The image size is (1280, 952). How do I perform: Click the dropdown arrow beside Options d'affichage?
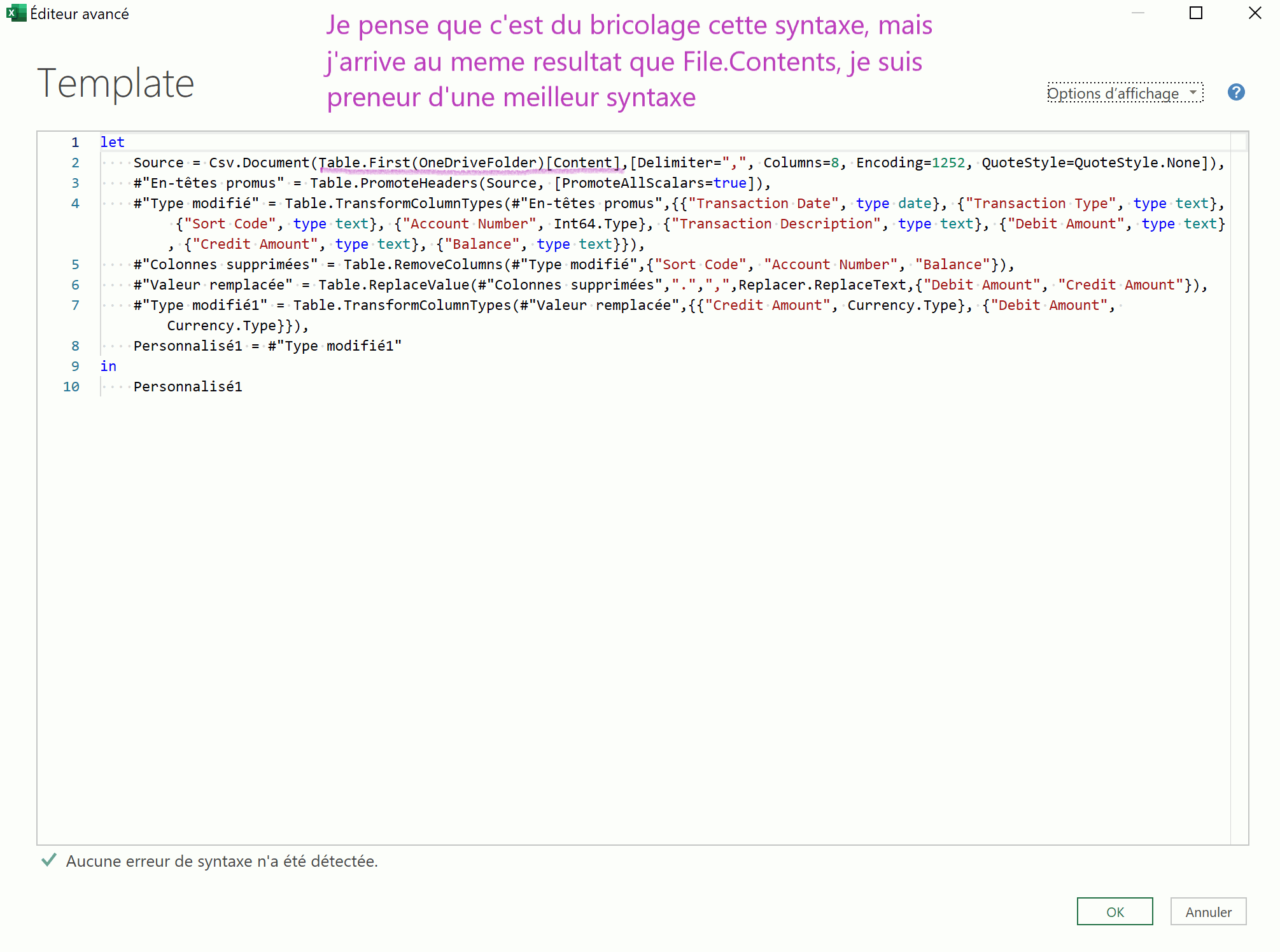(x=1193, y=92)
